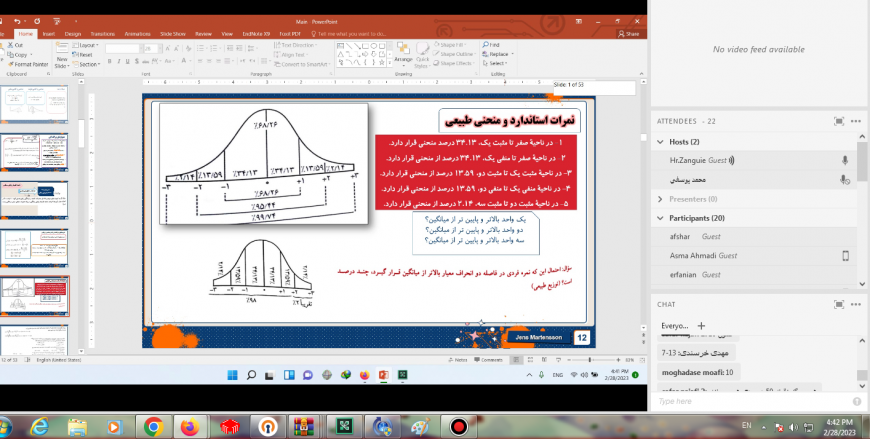Open Internet Explorer from the bottom taskbar
The width and height of the screenshot is (870, 439).
point(39,427)
